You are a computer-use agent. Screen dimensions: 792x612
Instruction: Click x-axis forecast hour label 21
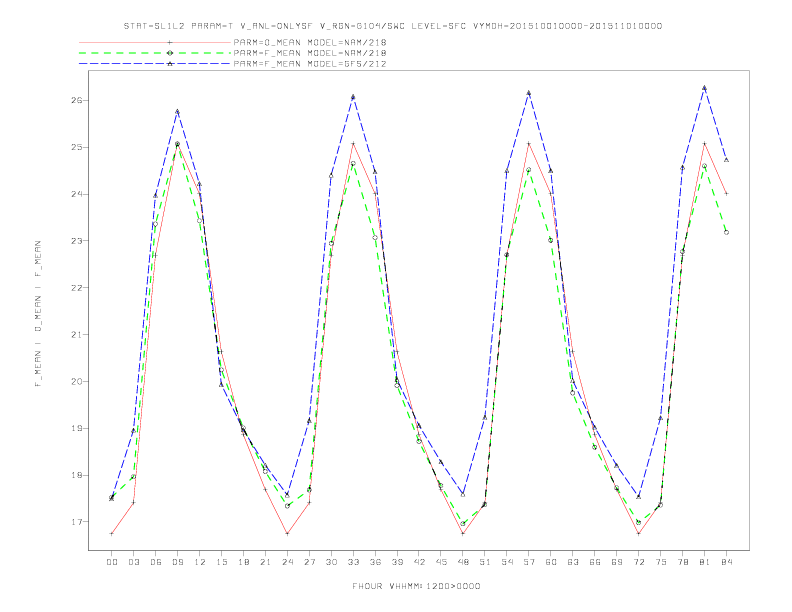[x=265, y=562]
